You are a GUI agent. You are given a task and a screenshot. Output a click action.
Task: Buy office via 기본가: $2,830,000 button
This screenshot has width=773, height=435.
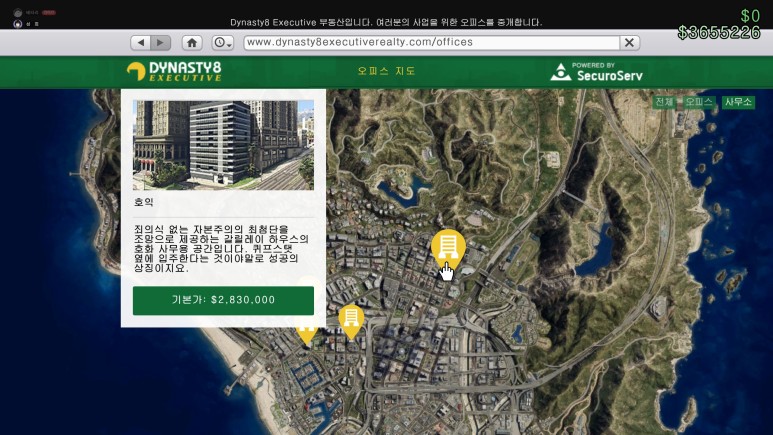point(223,300)
